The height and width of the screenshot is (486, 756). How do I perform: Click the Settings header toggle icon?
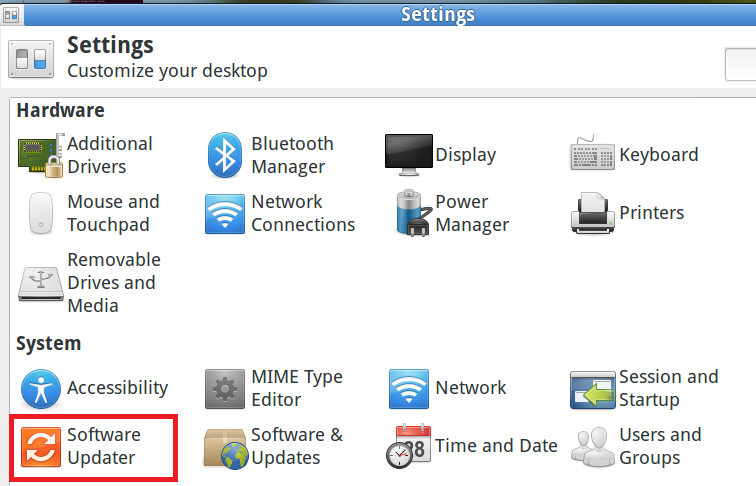pos(31,58)
